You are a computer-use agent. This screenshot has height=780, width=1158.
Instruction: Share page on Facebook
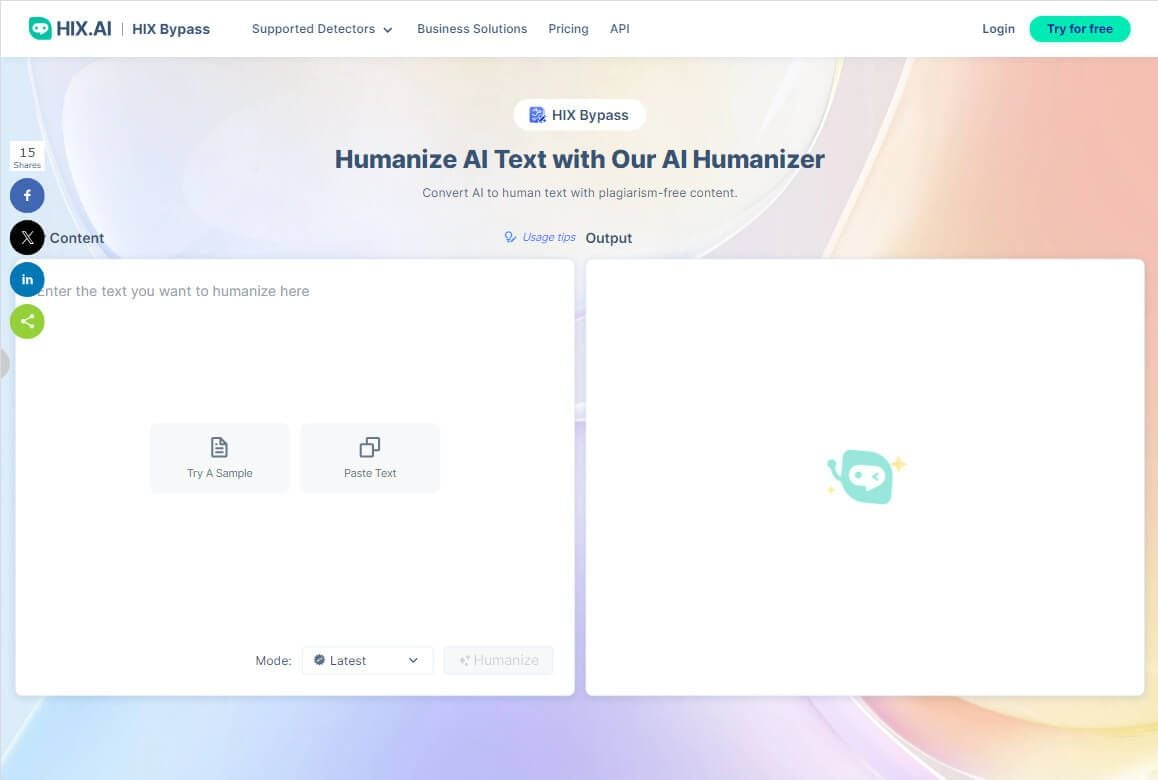tap(27, 195)
